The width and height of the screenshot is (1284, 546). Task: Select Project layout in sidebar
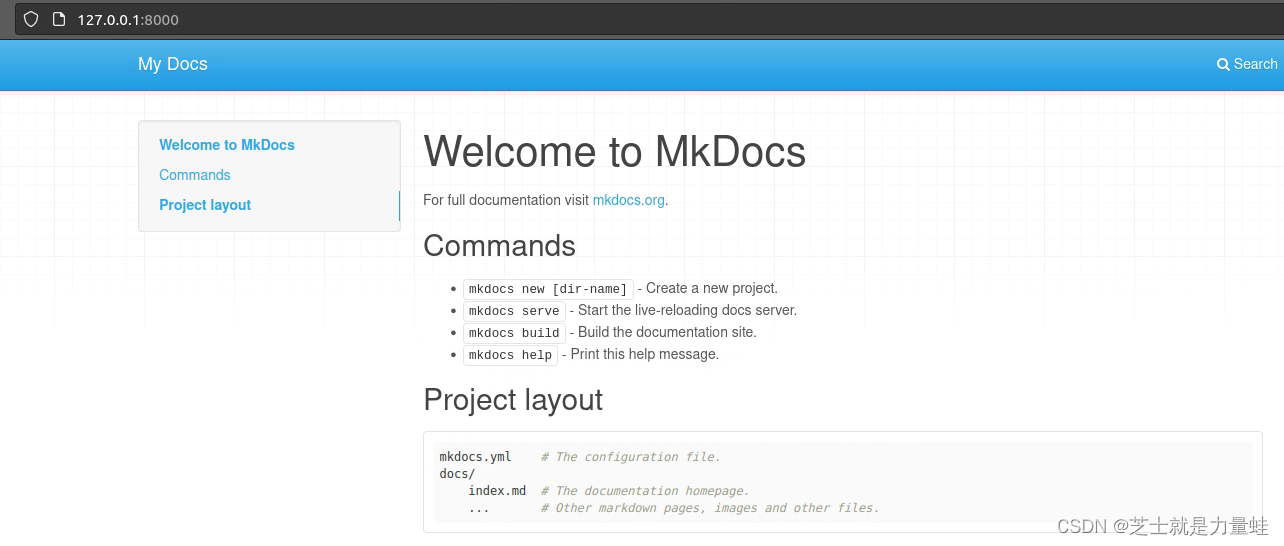point(205,205)
